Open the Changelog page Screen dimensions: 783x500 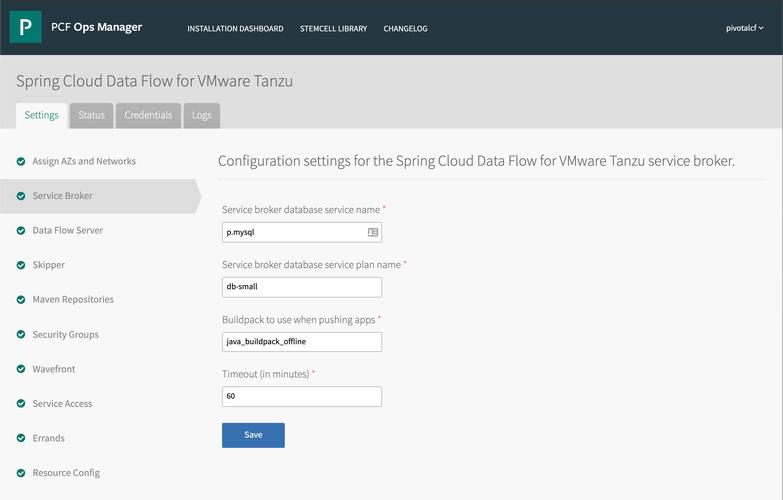(405, 29)
